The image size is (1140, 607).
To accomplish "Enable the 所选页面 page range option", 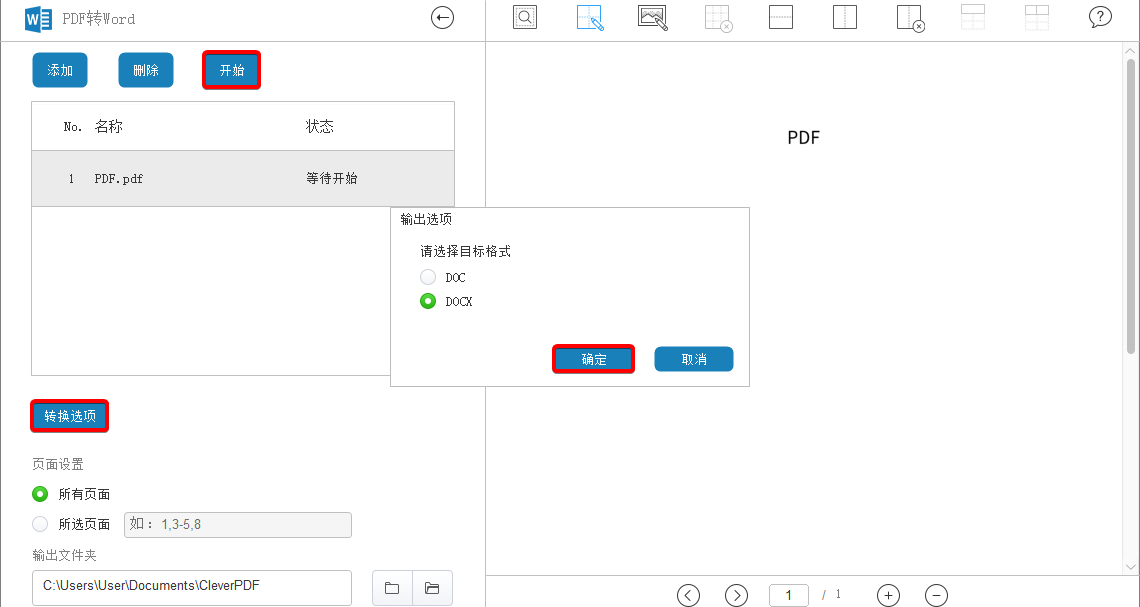I will pos(38,524).
